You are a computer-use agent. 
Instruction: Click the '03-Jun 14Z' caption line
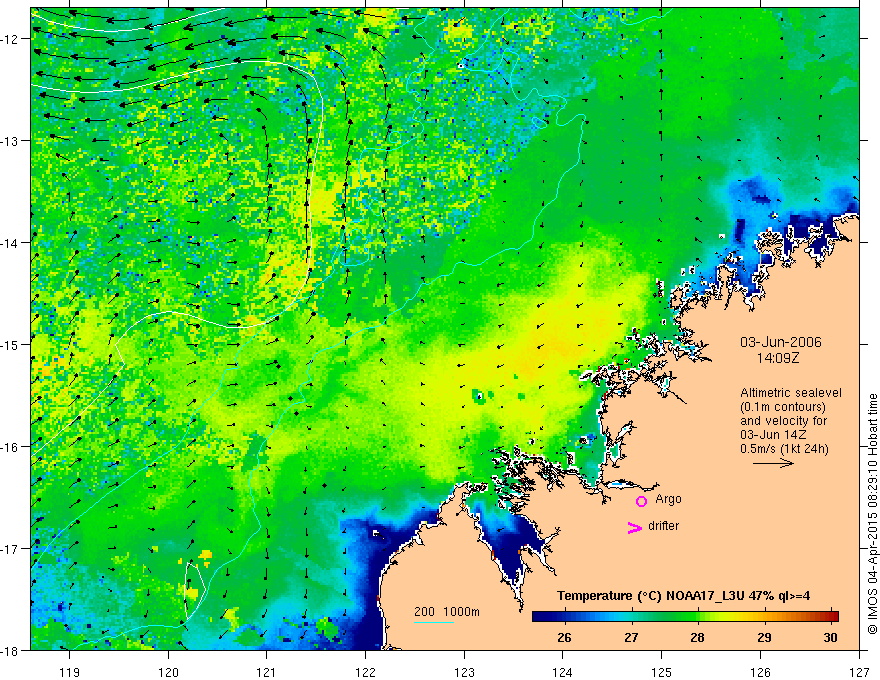click(776, 435)
